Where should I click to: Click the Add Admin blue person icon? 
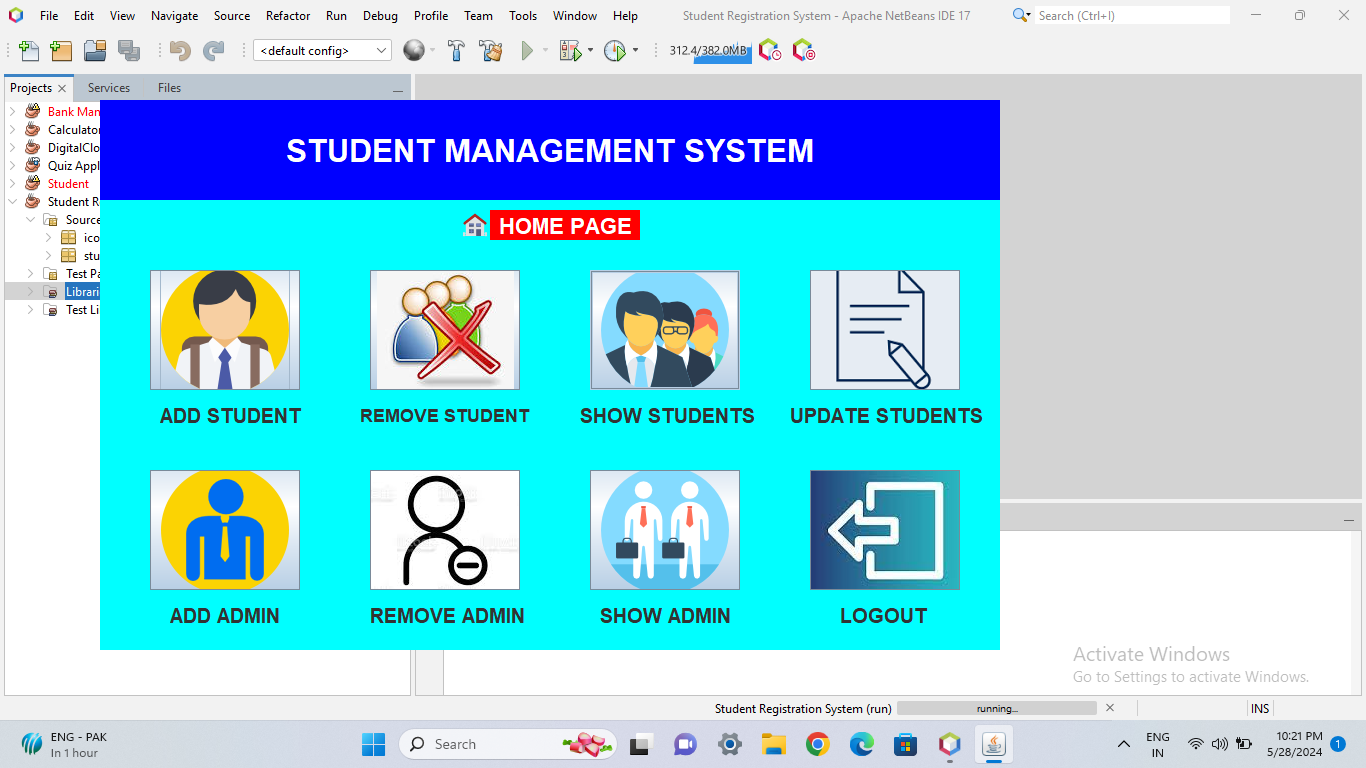tap(225, 530)
